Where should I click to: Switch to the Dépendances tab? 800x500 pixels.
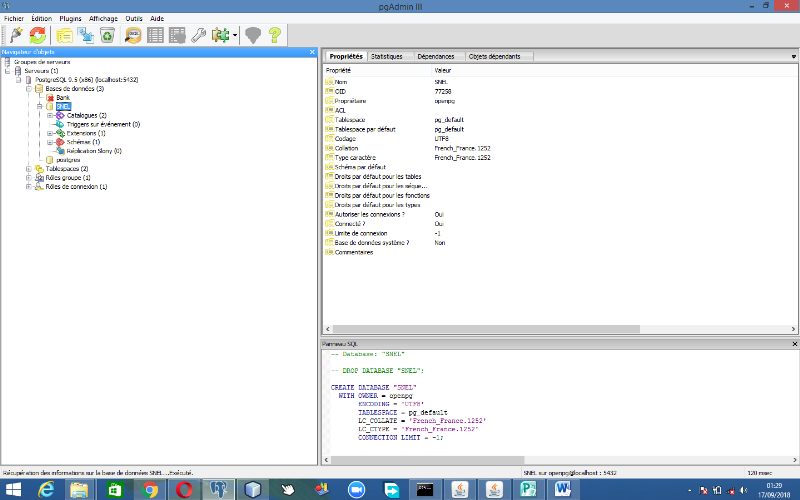pyautogui.click(x=438, y=57)
